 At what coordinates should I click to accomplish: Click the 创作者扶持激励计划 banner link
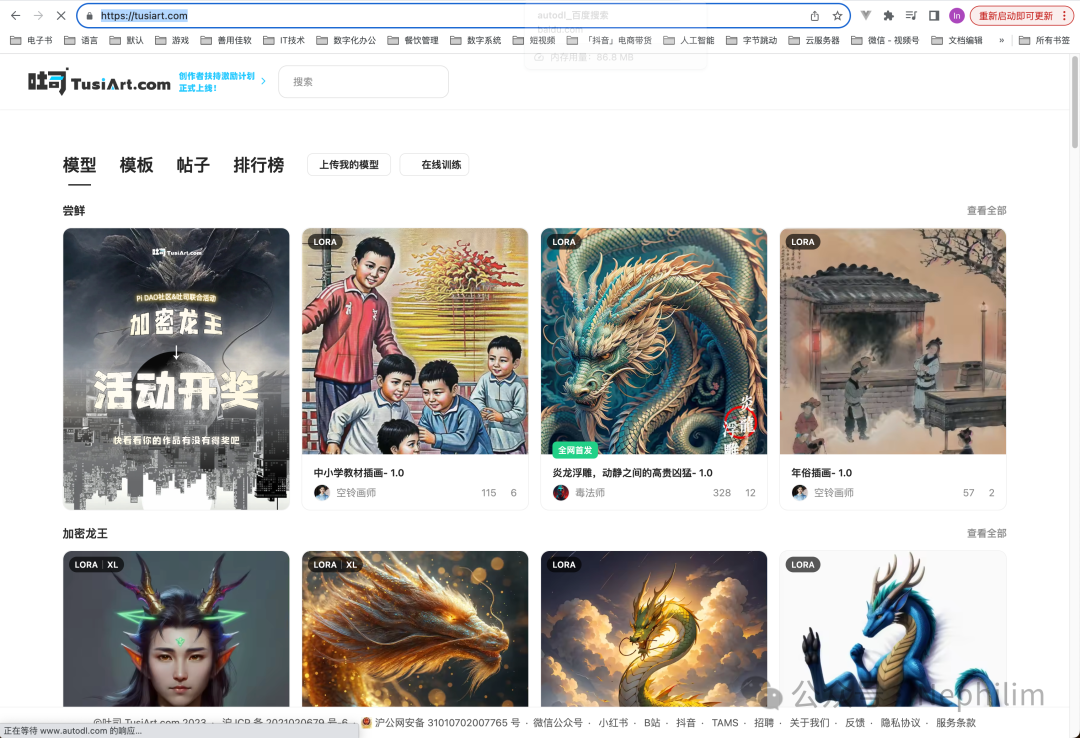point(217,81)
